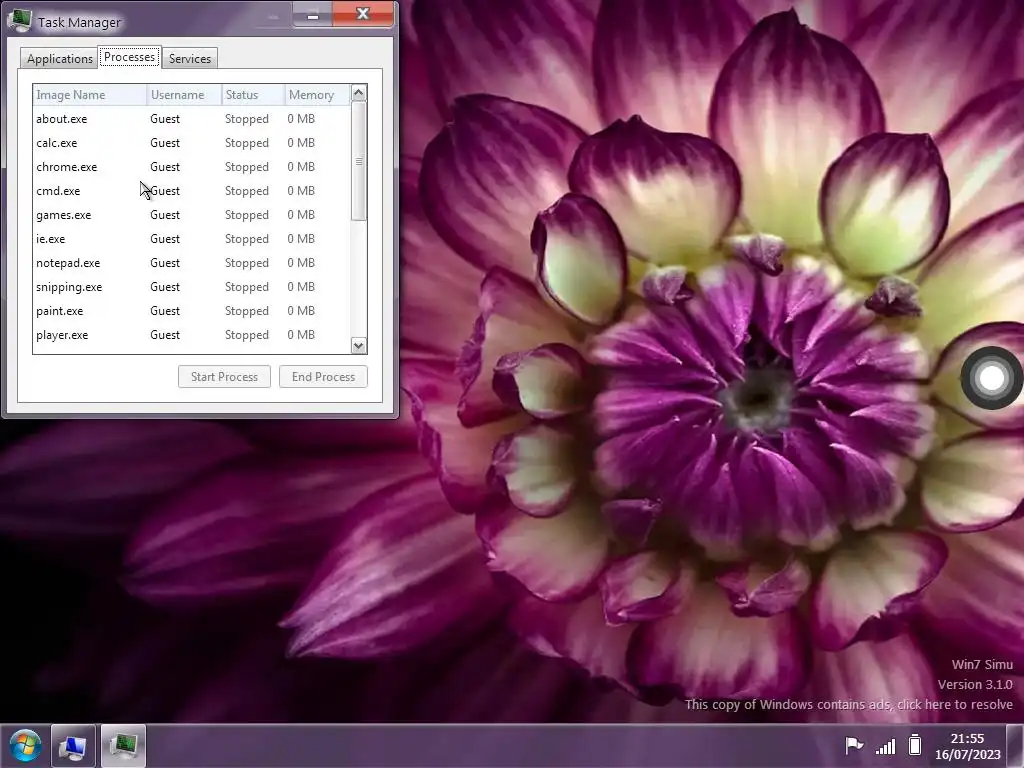Sort by Username column header

[184, 95]
